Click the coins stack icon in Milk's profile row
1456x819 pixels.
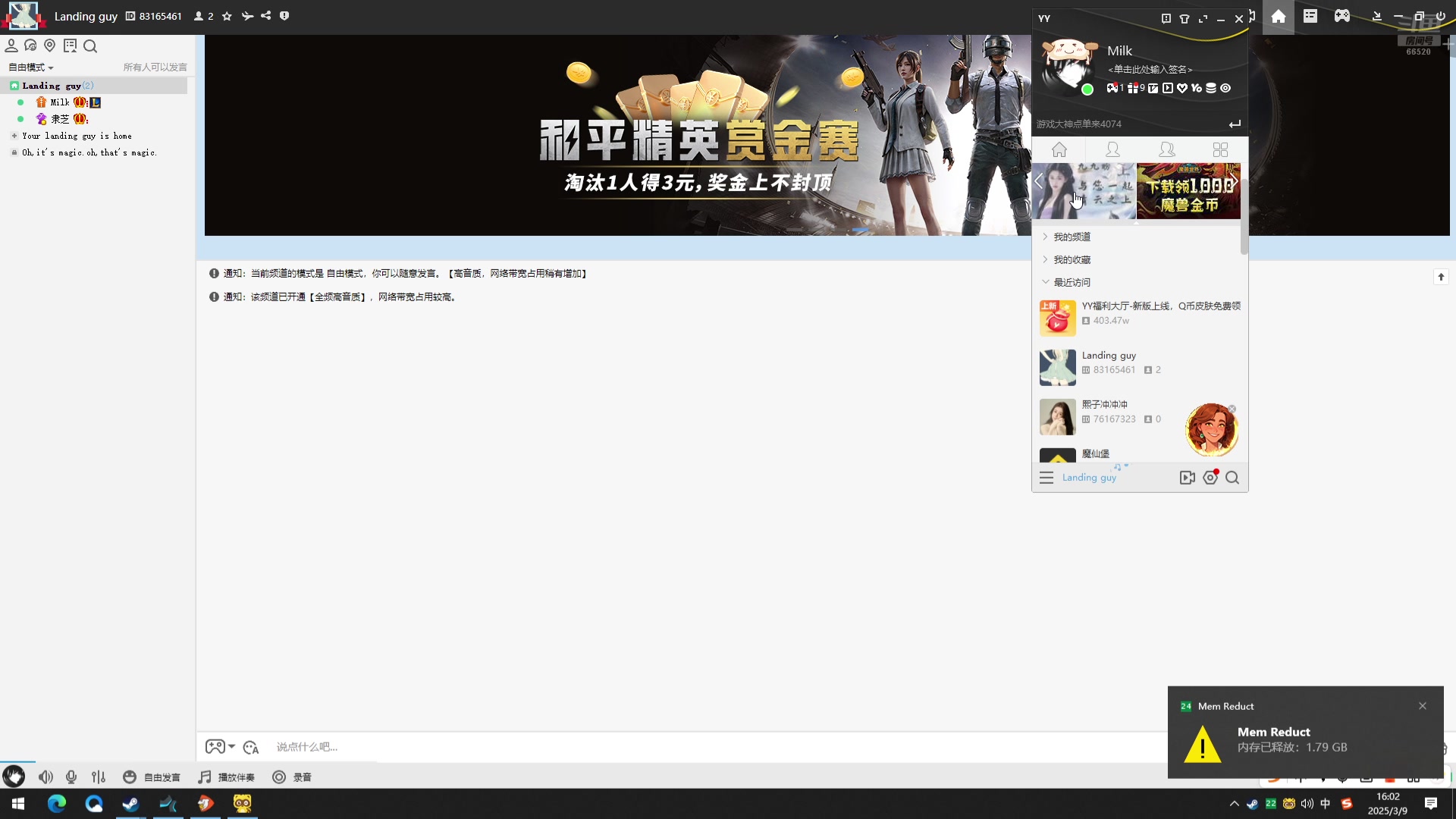pyautogui.click(x=1211, y=88)
